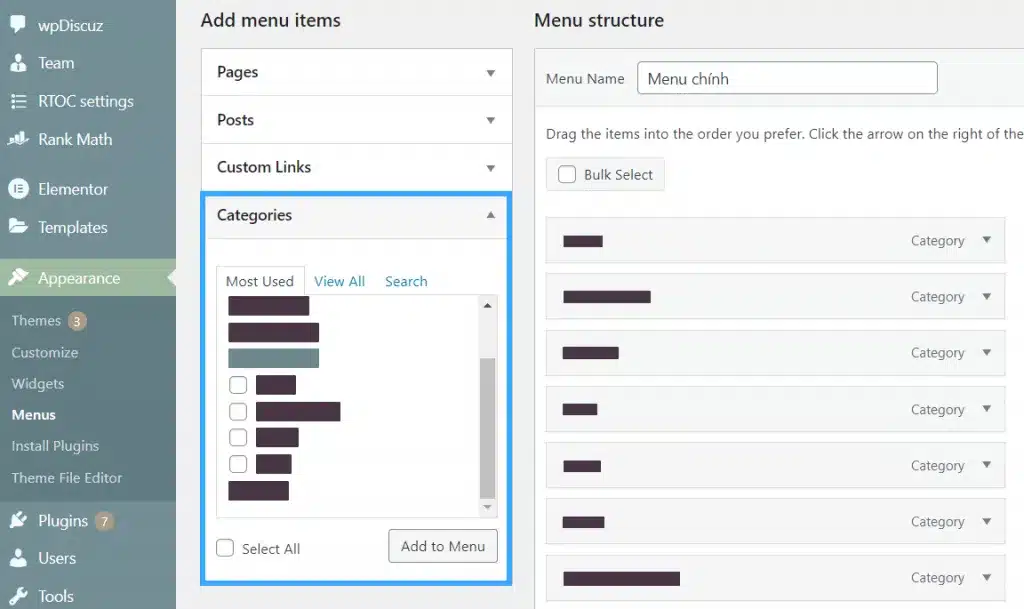1024x609 pixels.
Task: Expand the Custom Links section arrow
Action: tap(490, 168)
